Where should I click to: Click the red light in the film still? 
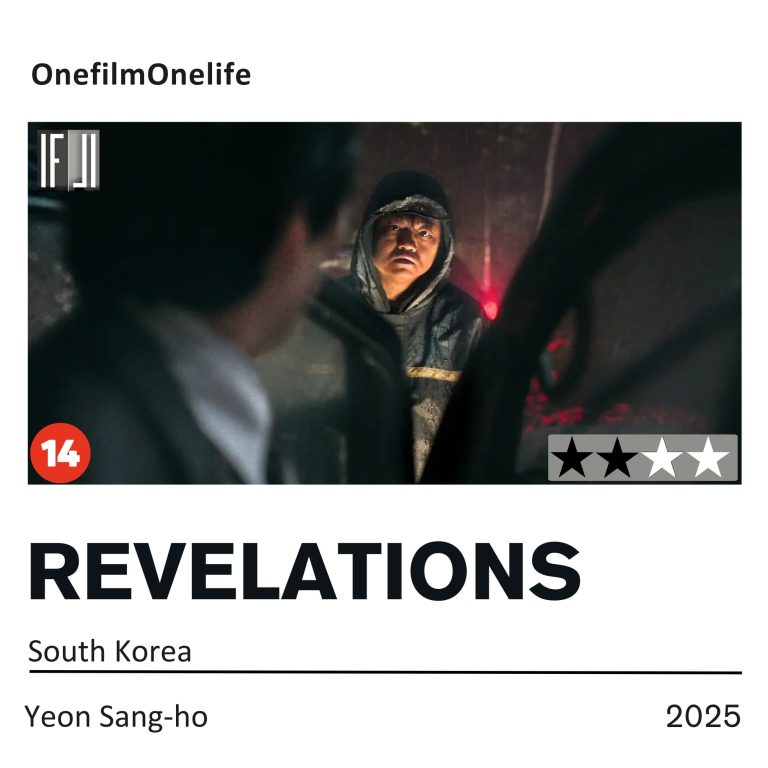click(490, 308)
